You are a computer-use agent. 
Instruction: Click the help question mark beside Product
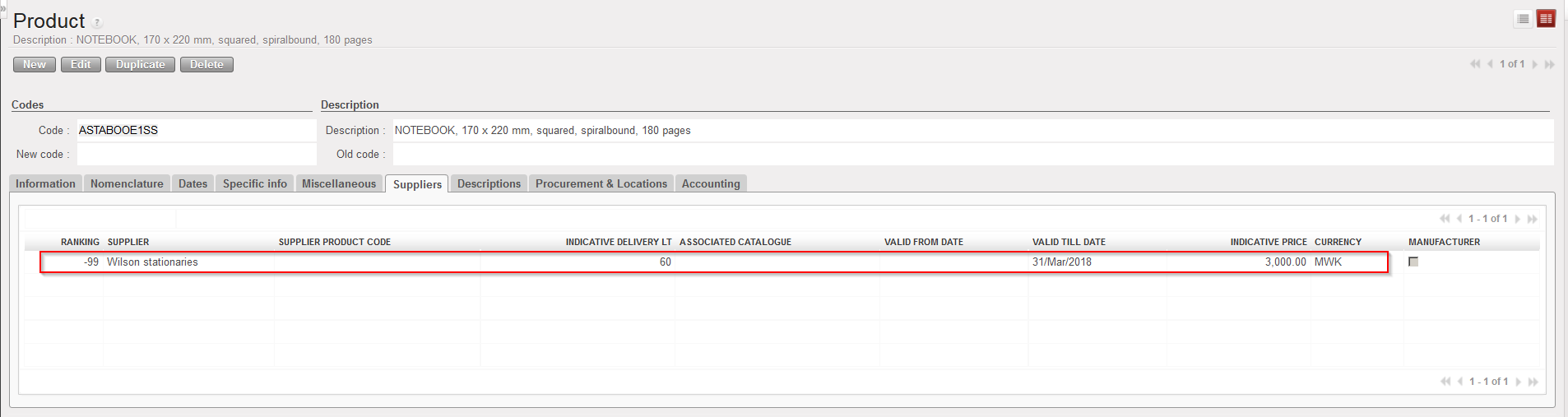[97, 23]
